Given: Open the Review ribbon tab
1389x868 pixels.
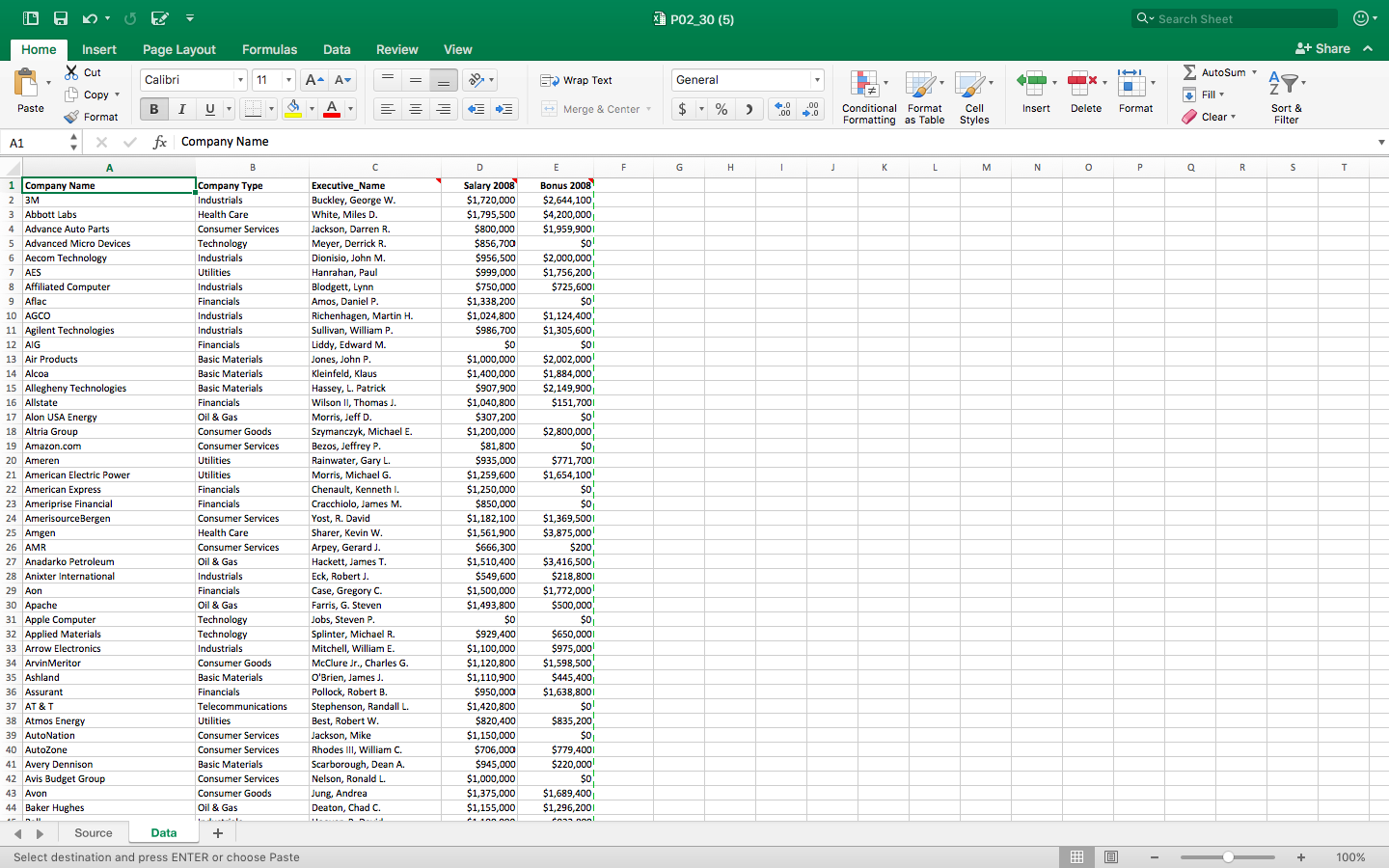Looking at the screenshot, I should click(x=397, y=49).
